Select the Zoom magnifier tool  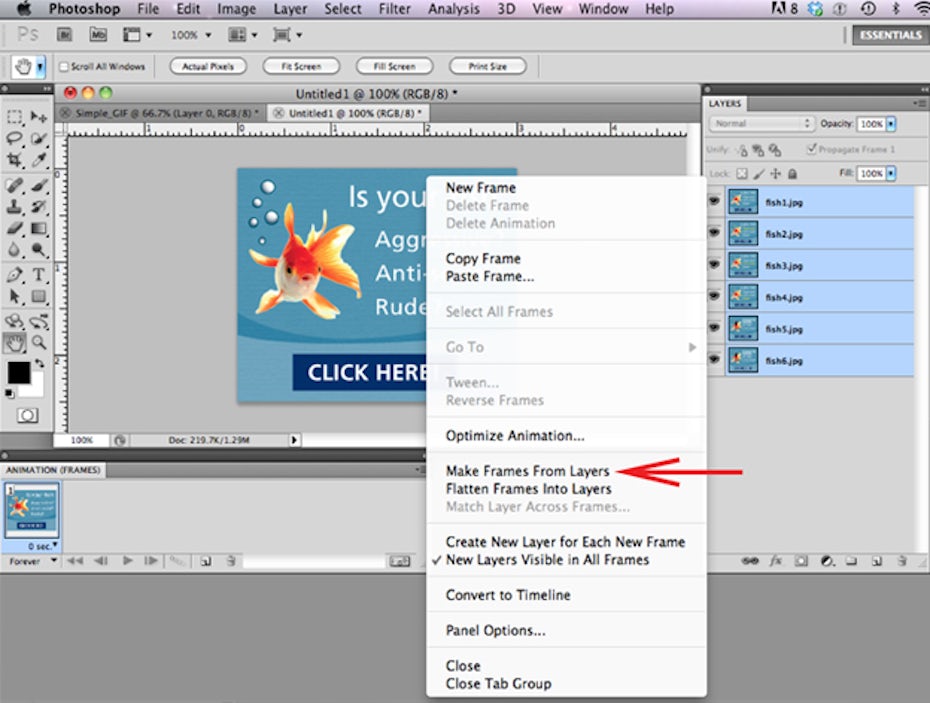[40, 342]
